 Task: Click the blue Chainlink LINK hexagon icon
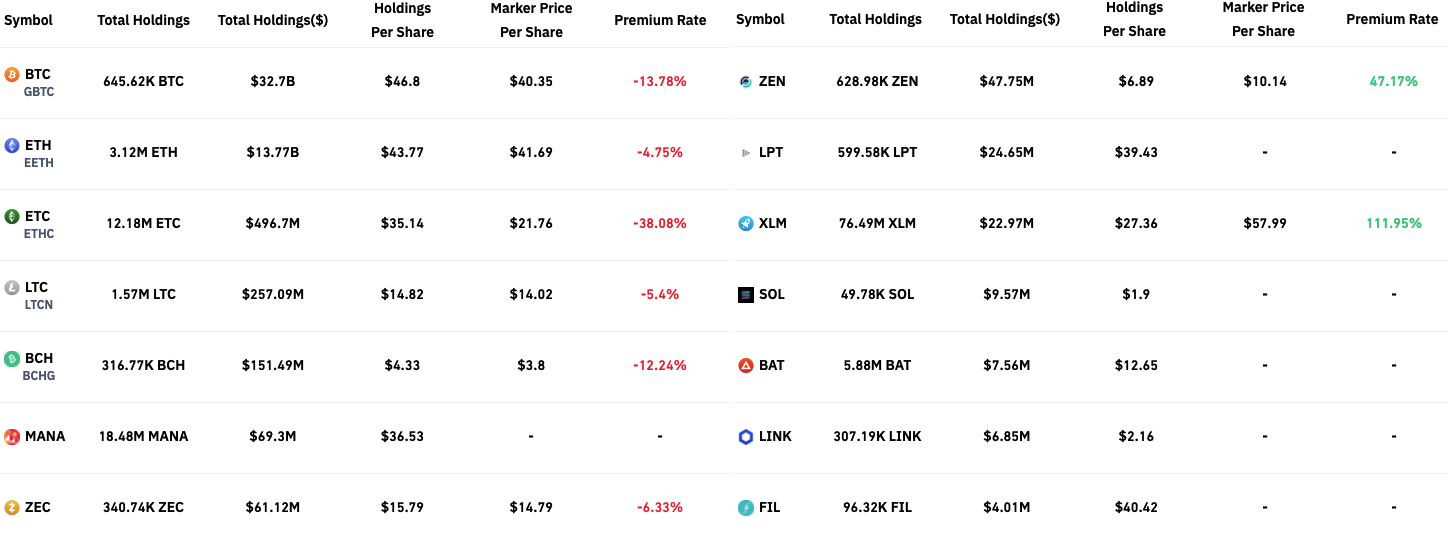tap(745, 437)
